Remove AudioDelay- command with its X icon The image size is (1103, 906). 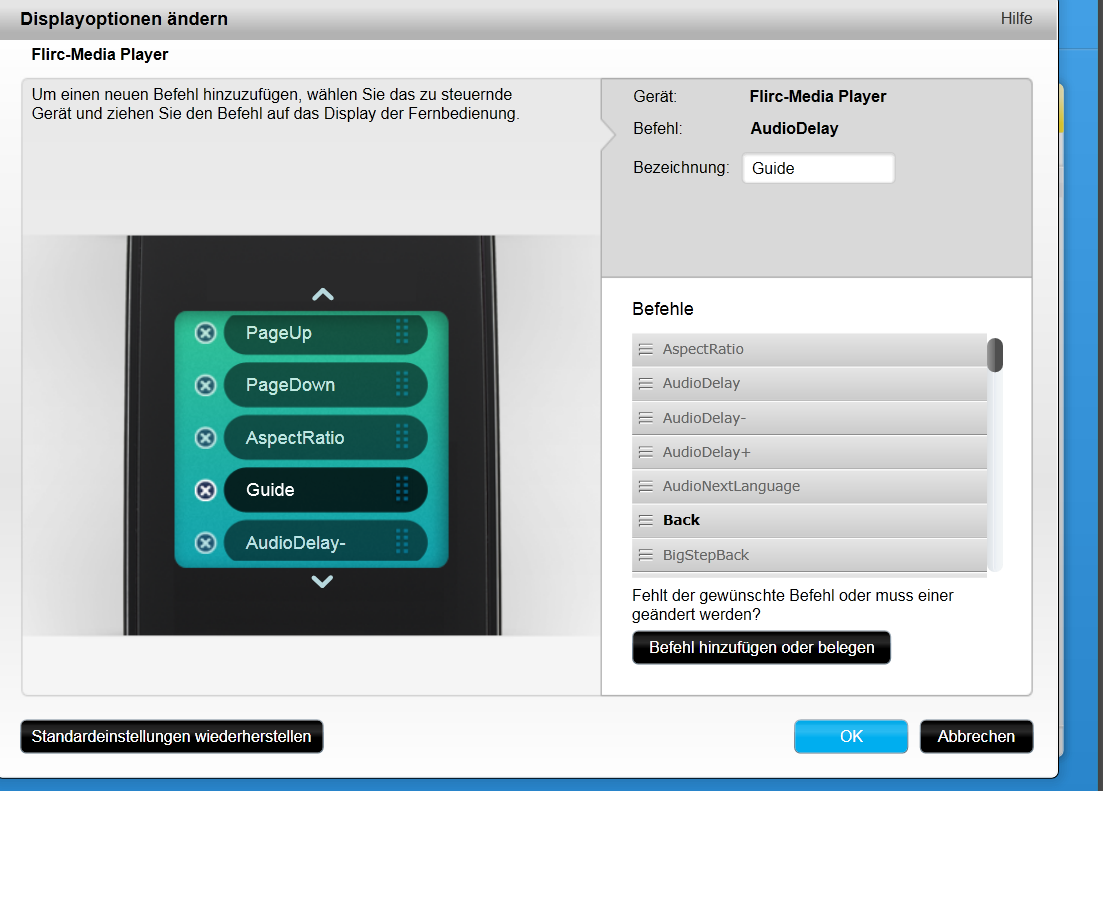point(205,543)
